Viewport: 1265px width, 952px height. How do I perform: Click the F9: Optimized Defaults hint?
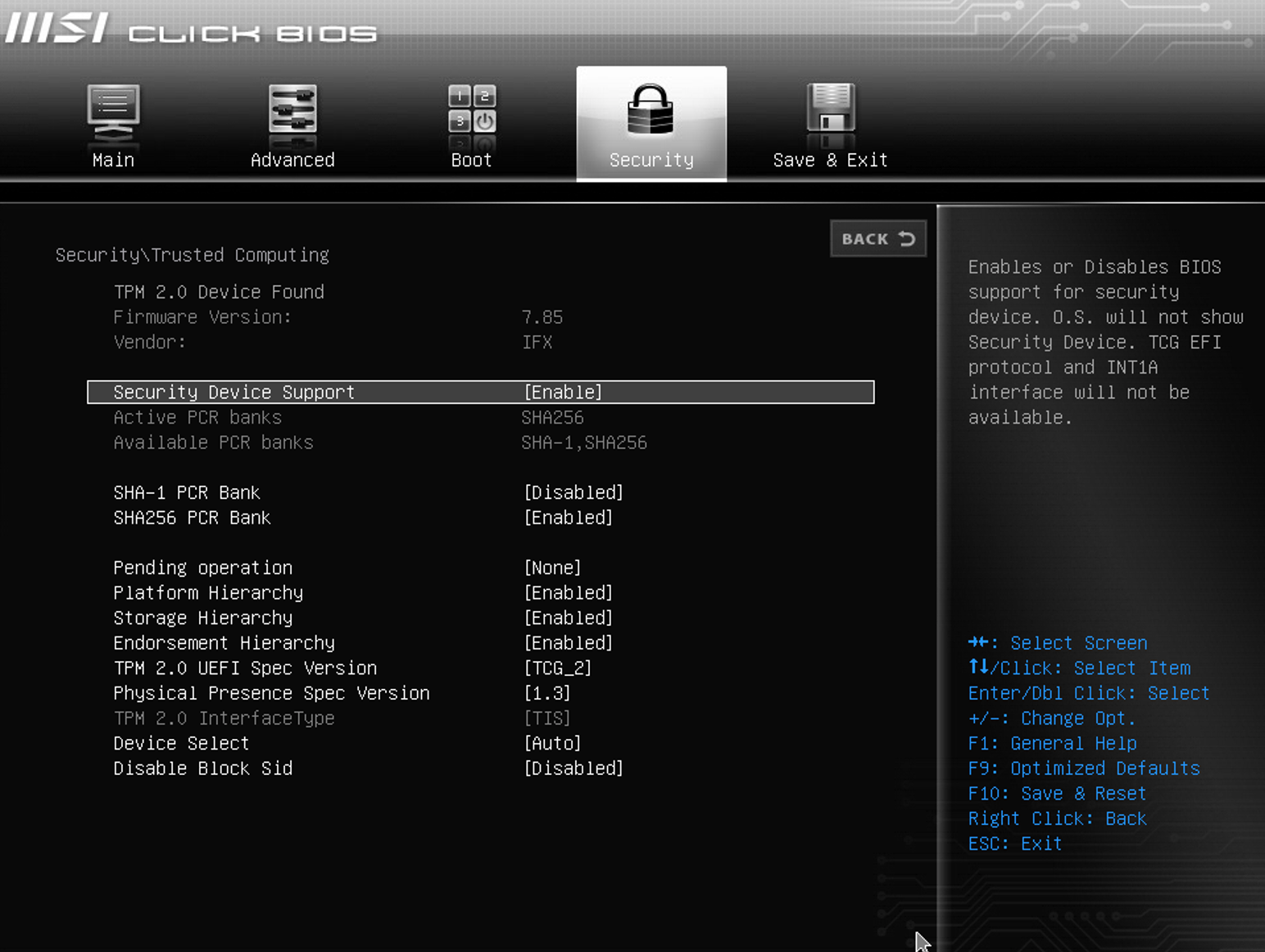click(x=1084, y=768)
